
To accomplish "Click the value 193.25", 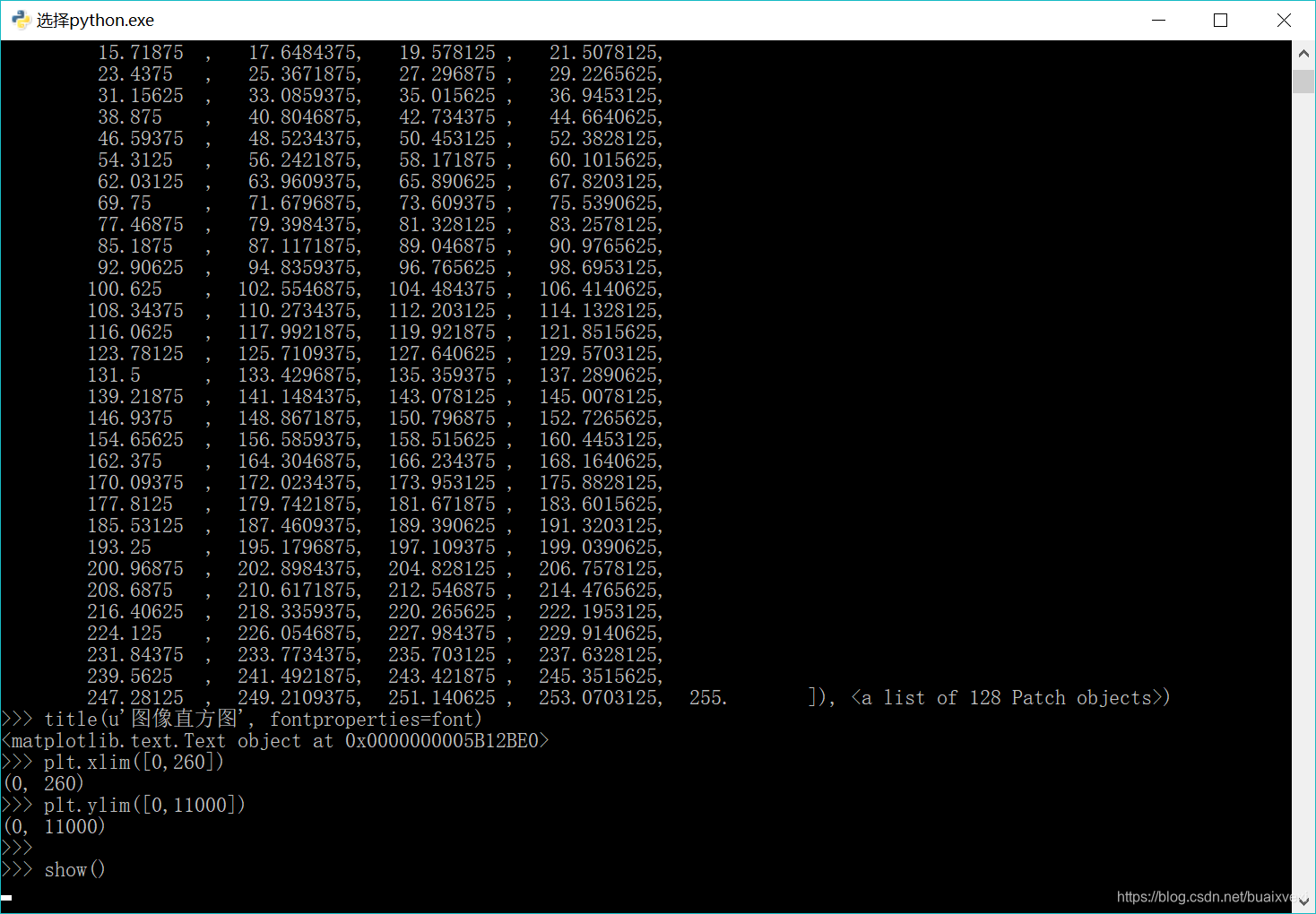I will point(119,547).
